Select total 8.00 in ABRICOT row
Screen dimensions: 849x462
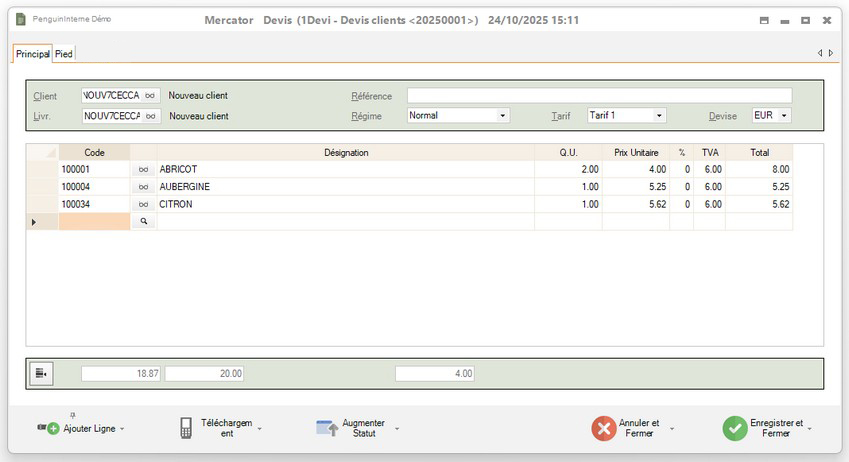pos(759,170)
